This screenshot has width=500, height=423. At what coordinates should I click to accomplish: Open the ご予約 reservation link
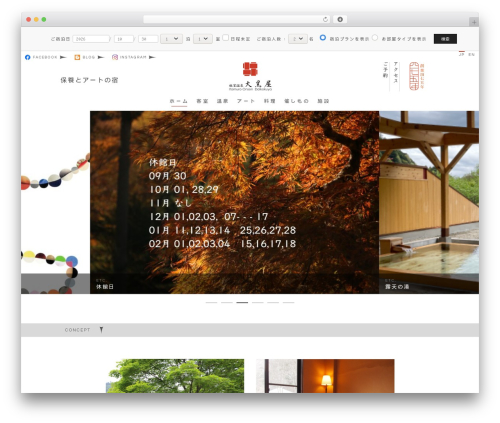[385, 70]
